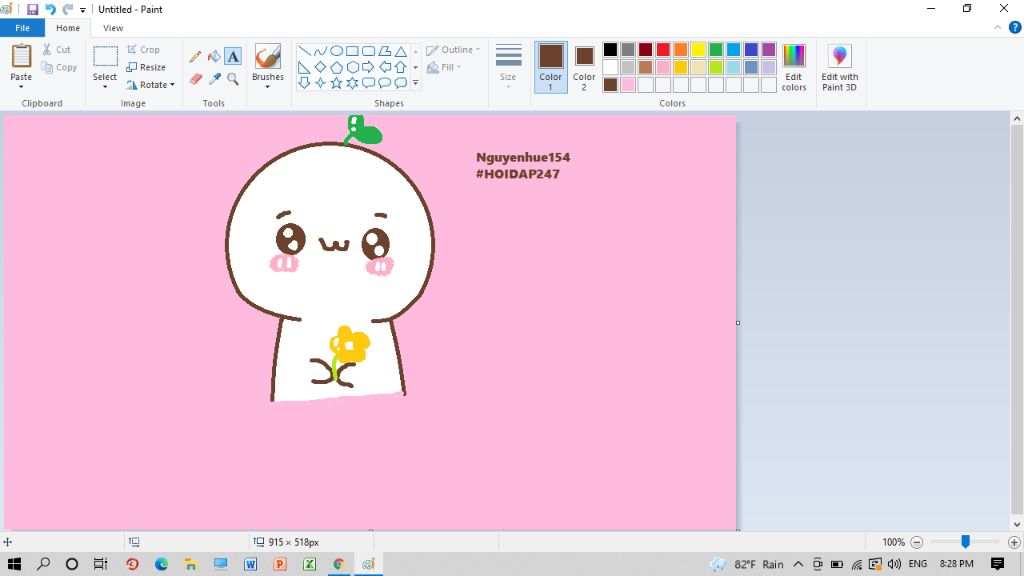1024x576 pixels.
Task: Choose the Rounded rectangle shape
Action: click(368, 51)
